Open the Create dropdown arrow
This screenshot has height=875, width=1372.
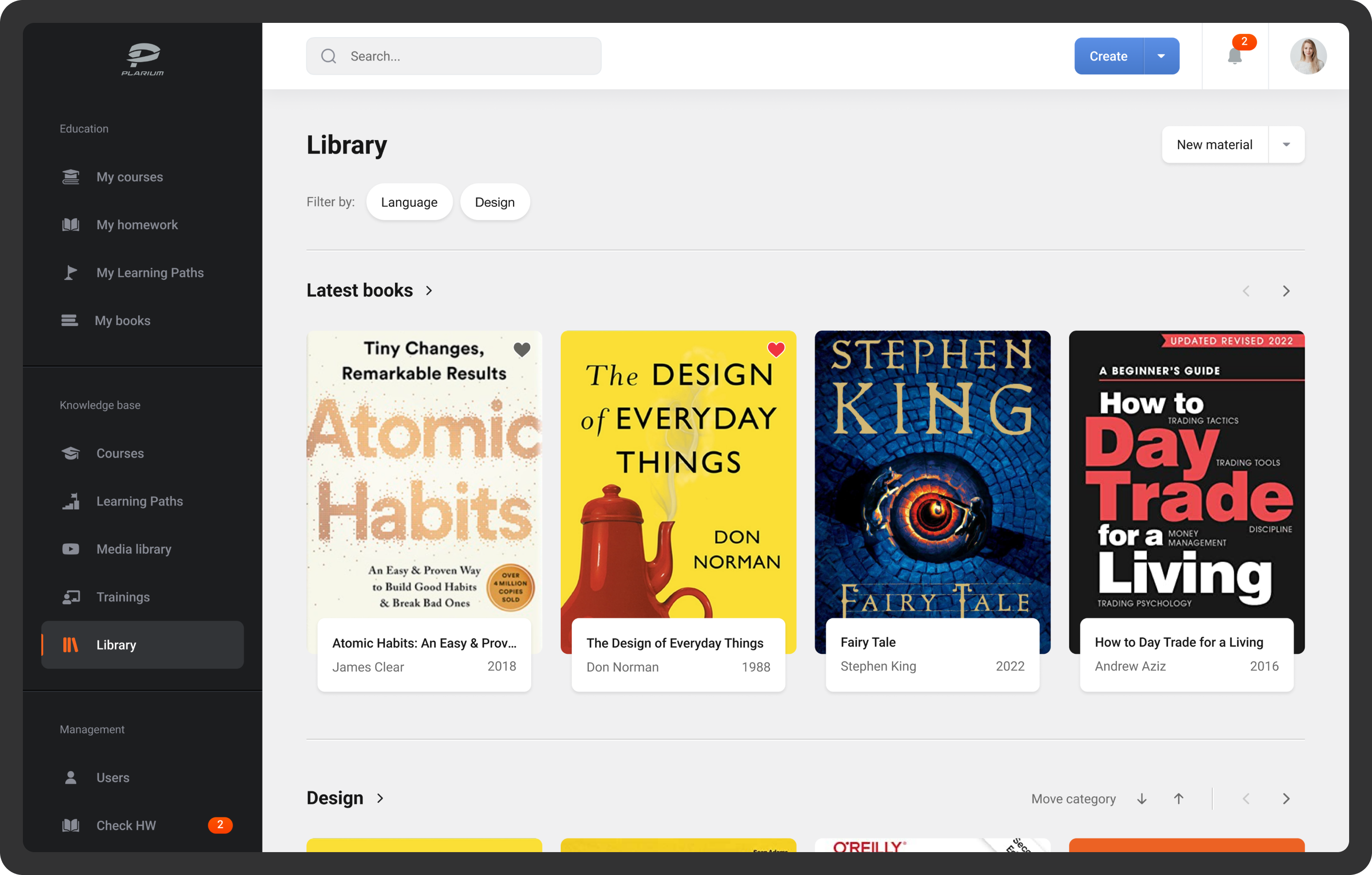[1161, 56]
